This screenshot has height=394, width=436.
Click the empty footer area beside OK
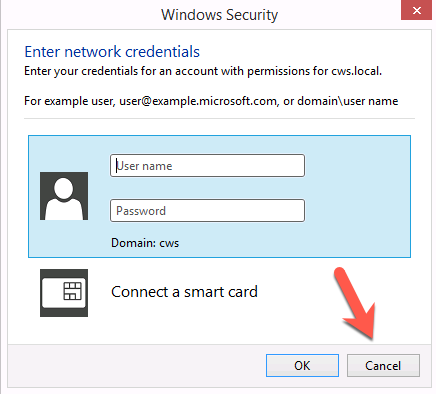click(x=137, y=365)
